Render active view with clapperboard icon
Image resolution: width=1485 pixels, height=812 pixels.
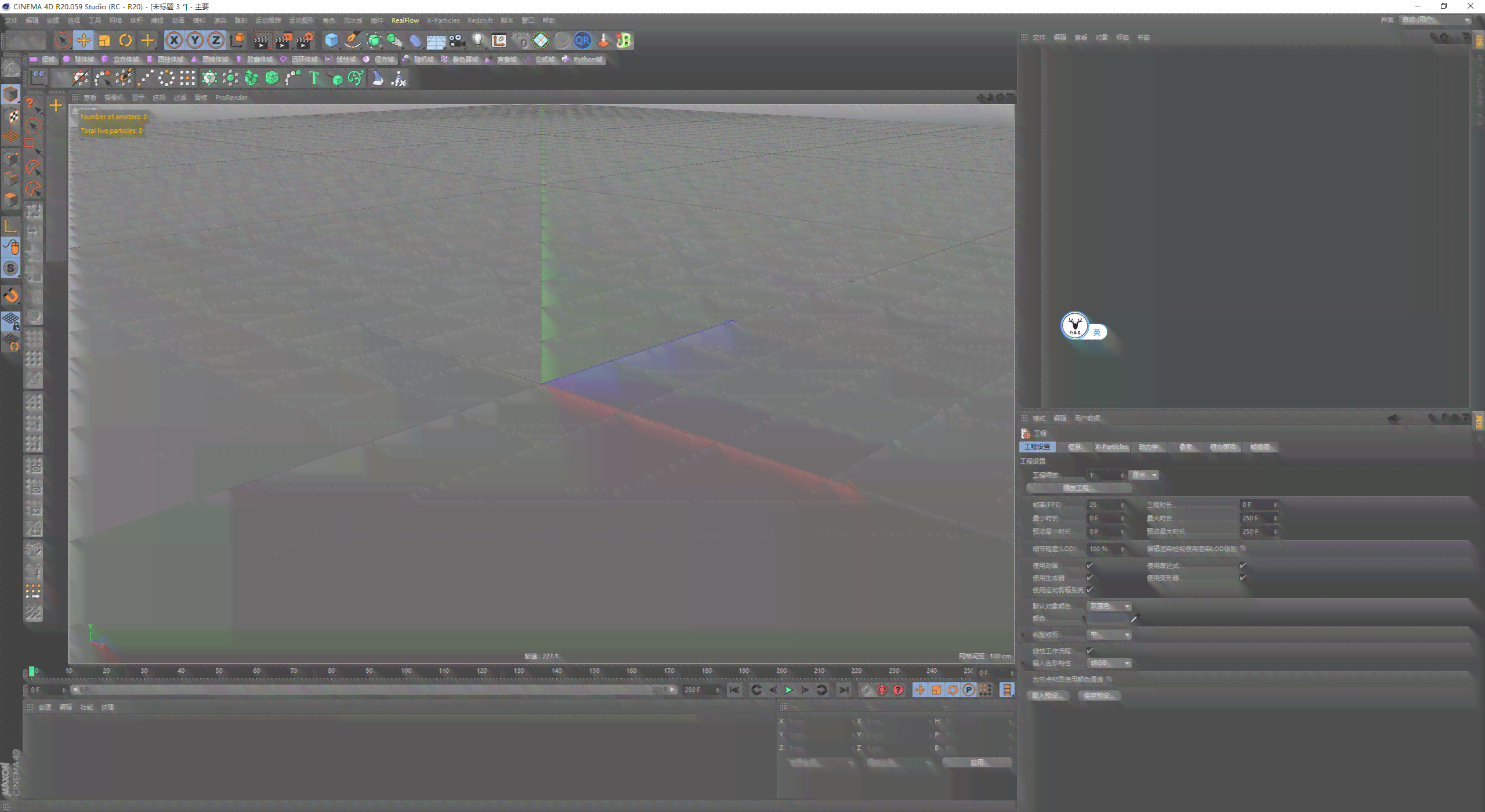(x=262, y=41)
